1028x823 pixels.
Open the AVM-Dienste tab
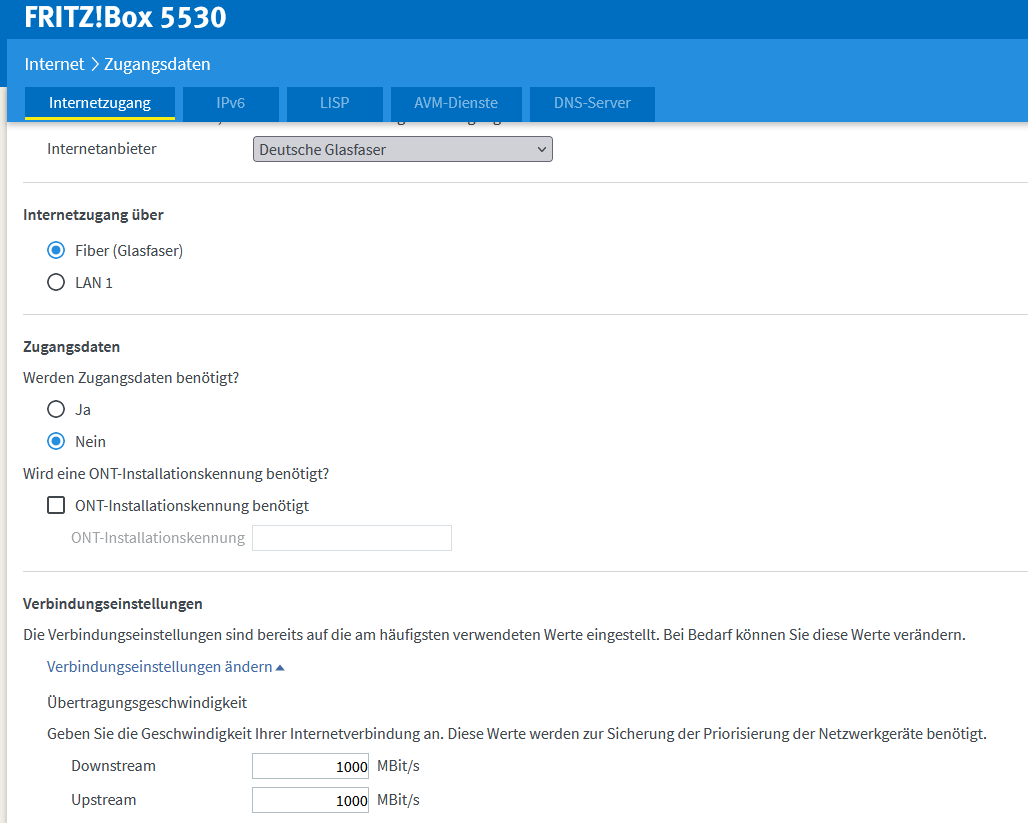(x=456, y=104)
